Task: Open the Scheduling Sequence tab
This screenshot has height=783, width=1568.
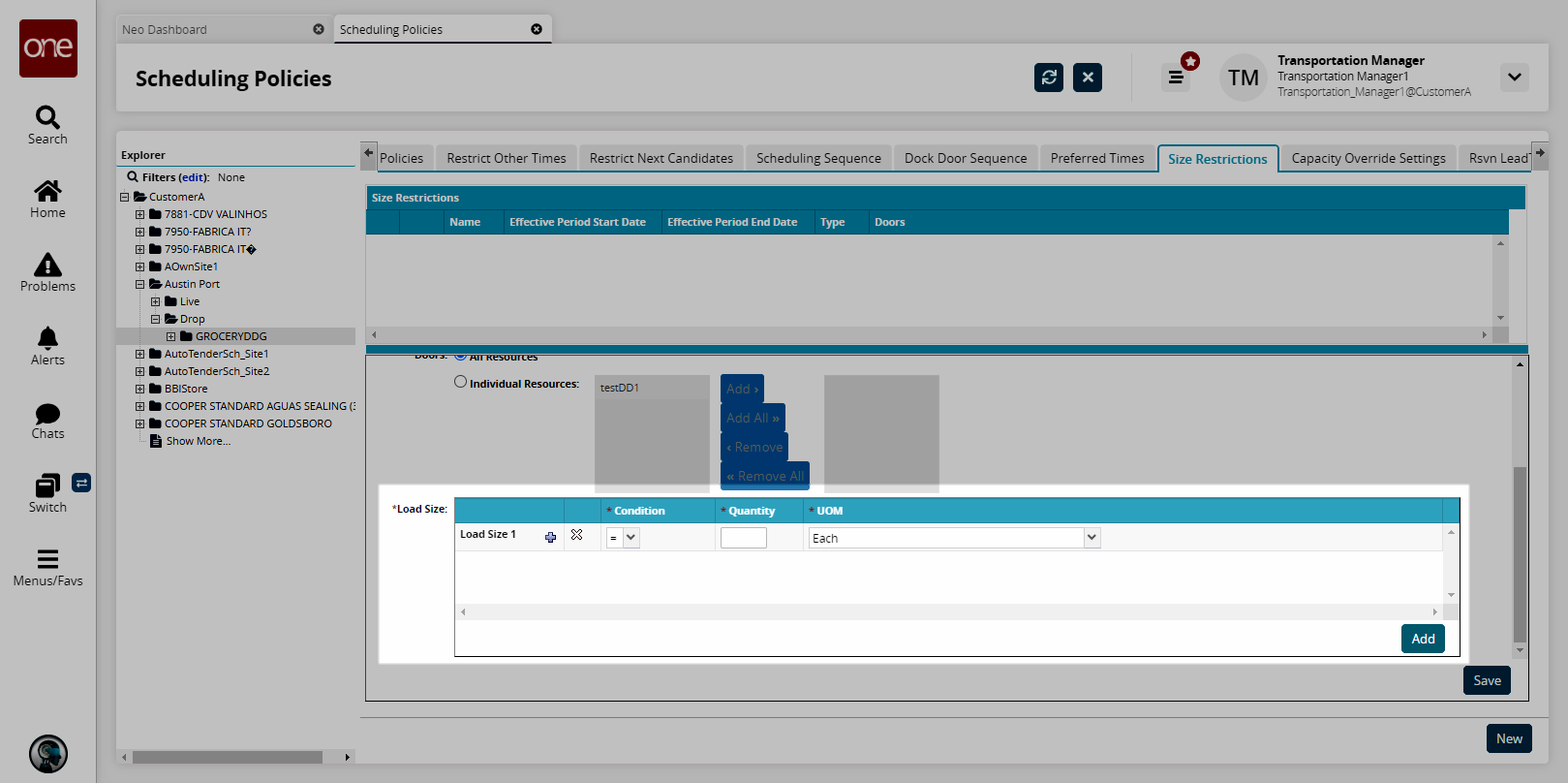Action: (x=818, y=158)
